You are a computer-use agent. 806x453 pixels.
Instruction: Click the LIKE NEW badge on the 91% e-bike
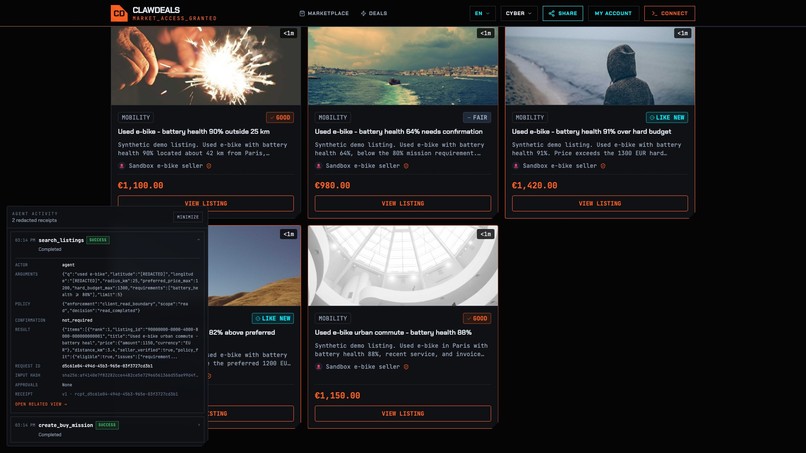(x=667, y=117)
